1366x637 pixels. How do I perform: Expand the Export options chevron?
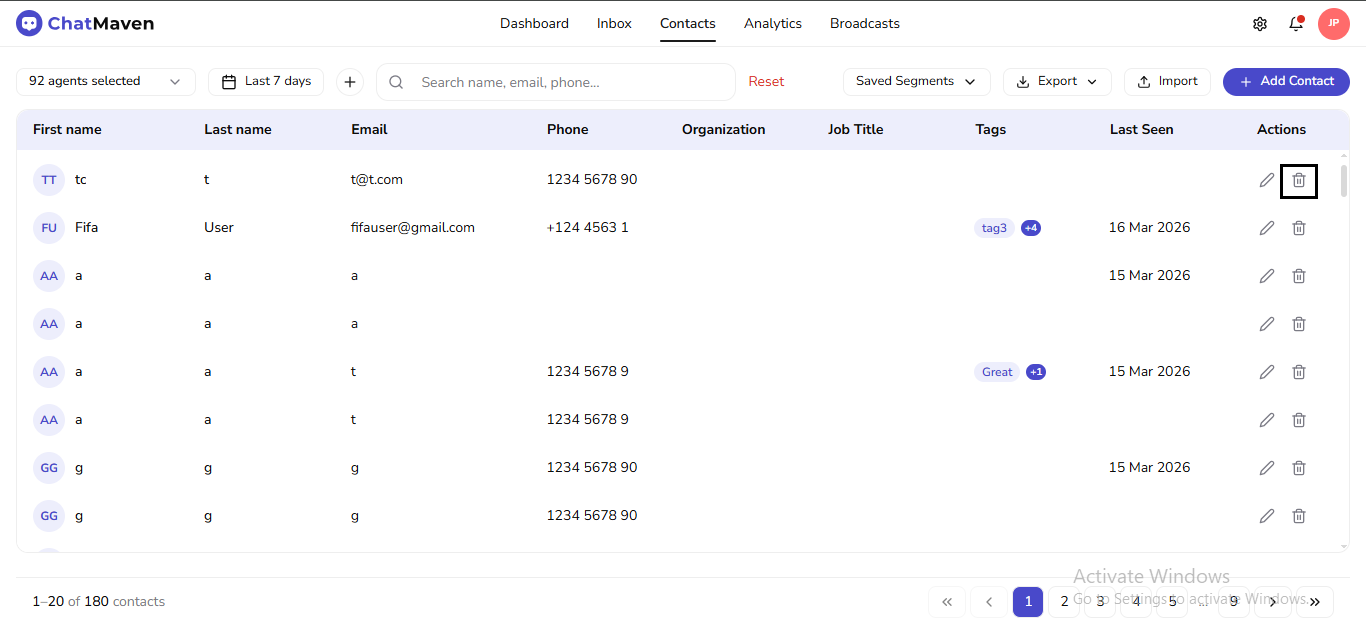click(1091, 81)
